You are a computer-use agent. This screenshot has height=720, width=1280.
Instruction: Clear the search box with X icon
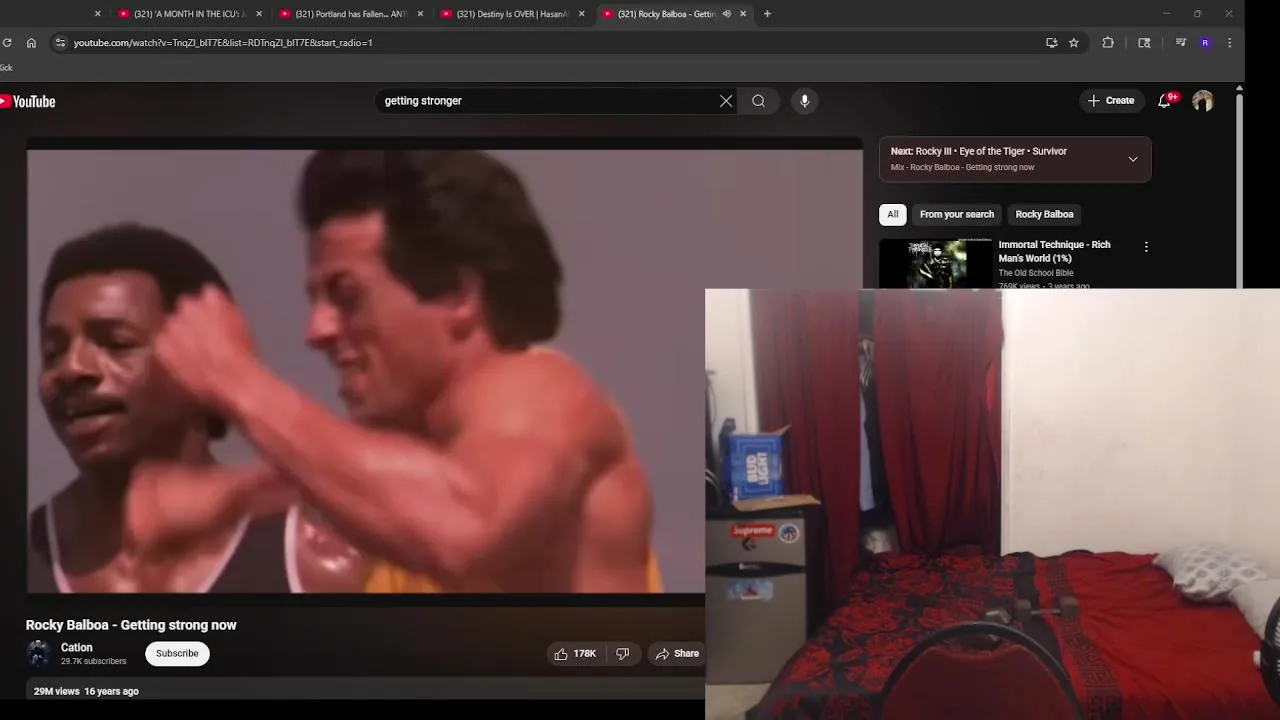click(x=726, y=101)
